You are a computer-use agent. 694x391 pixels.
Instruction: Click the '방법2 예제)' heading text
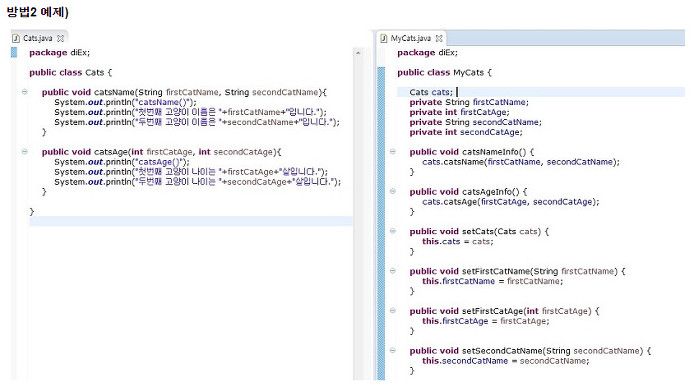coord(38,12)
